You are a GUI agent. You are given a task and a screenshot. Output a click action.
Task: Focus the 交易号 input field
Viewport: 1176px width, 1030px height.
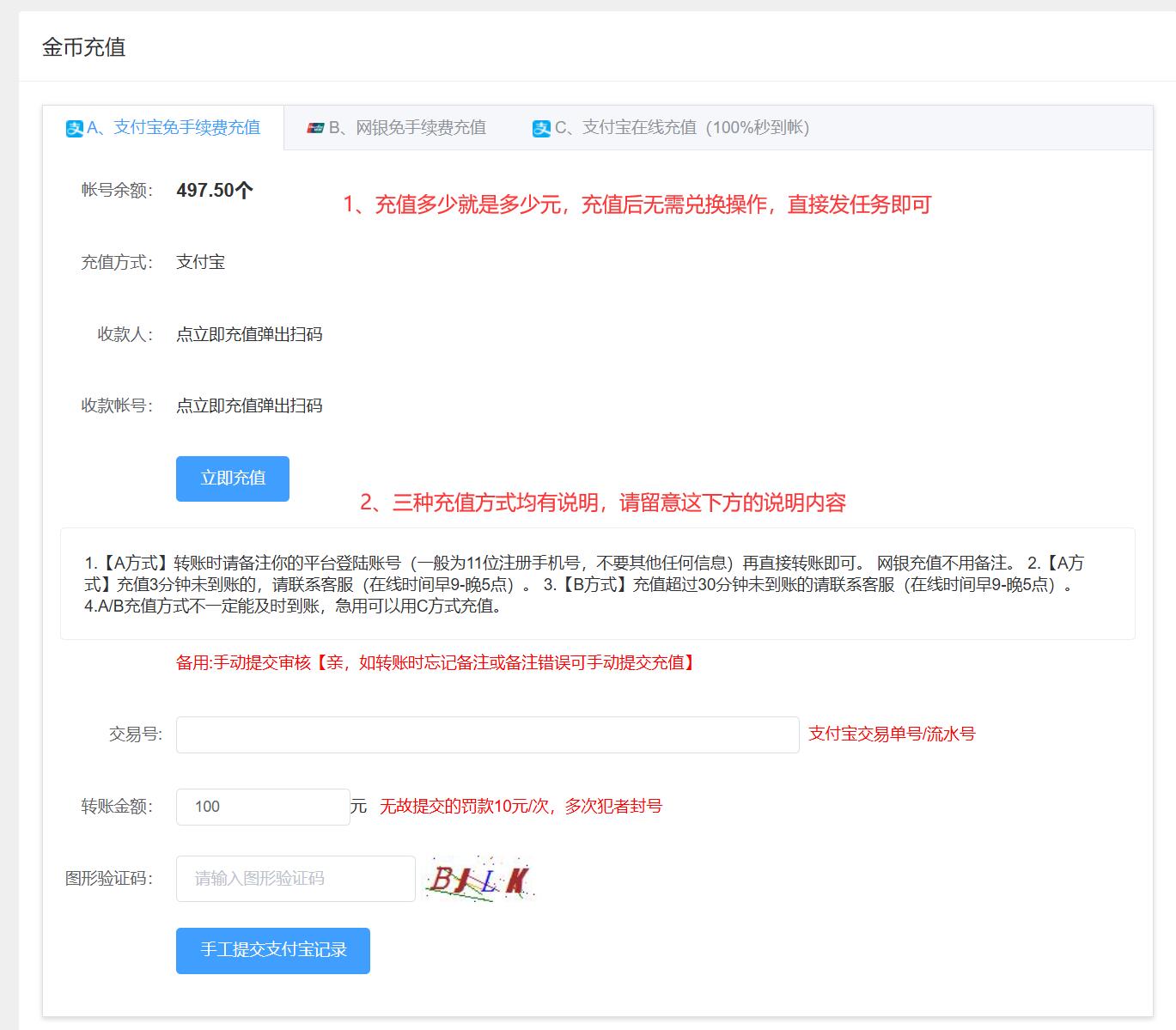pos(487,734)
